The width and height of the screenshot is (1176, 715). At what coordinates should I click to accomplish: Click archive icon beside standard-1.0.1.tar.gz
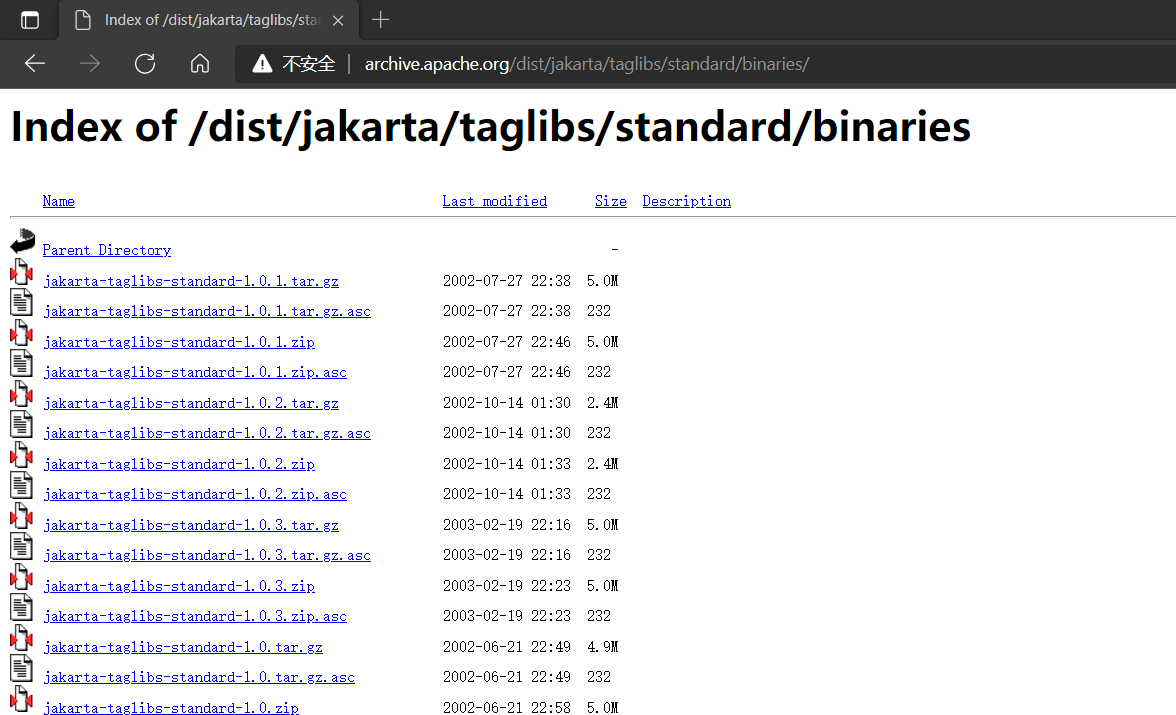tap(22, 272)
